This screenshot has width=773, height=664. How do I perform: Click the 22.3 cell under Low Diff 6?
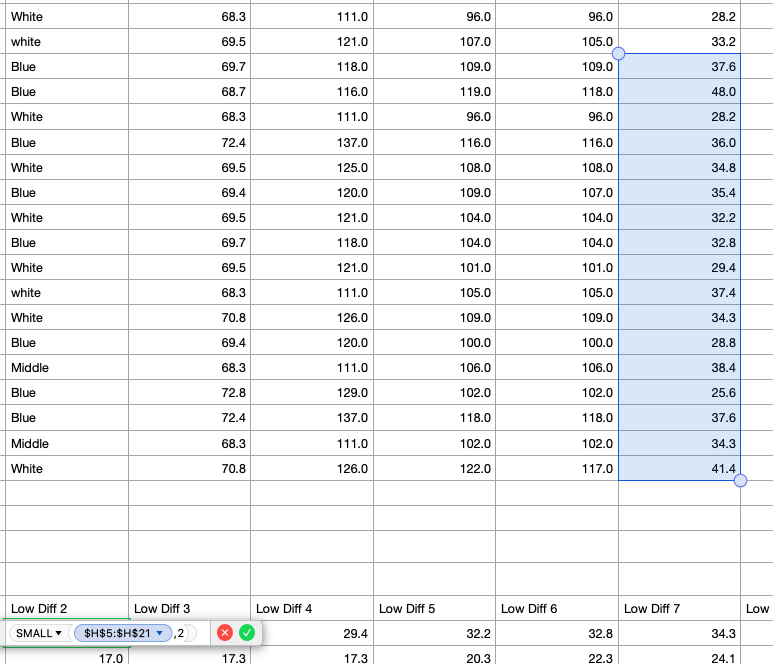557,655
